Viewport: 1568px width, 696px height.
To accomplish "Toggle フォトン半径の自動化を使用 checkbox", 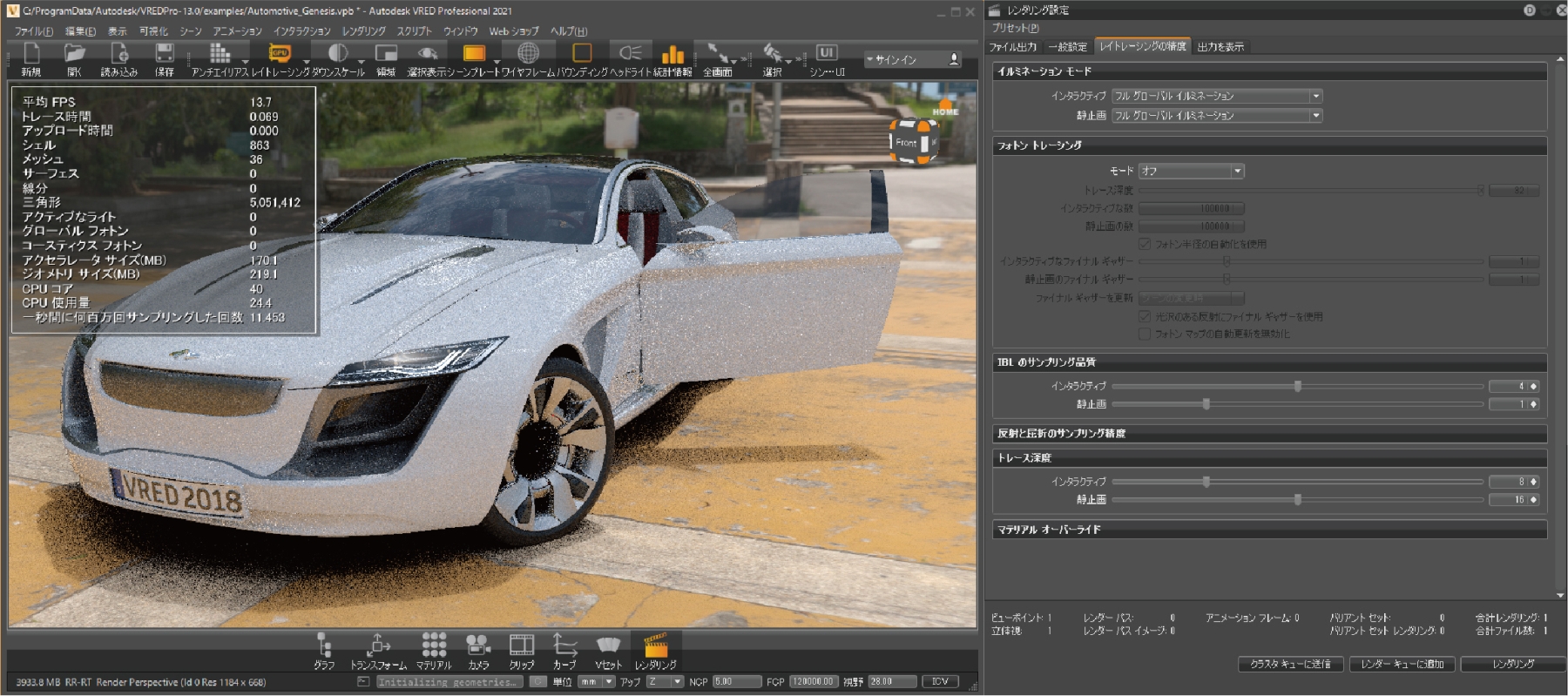I will (1145, 244).
